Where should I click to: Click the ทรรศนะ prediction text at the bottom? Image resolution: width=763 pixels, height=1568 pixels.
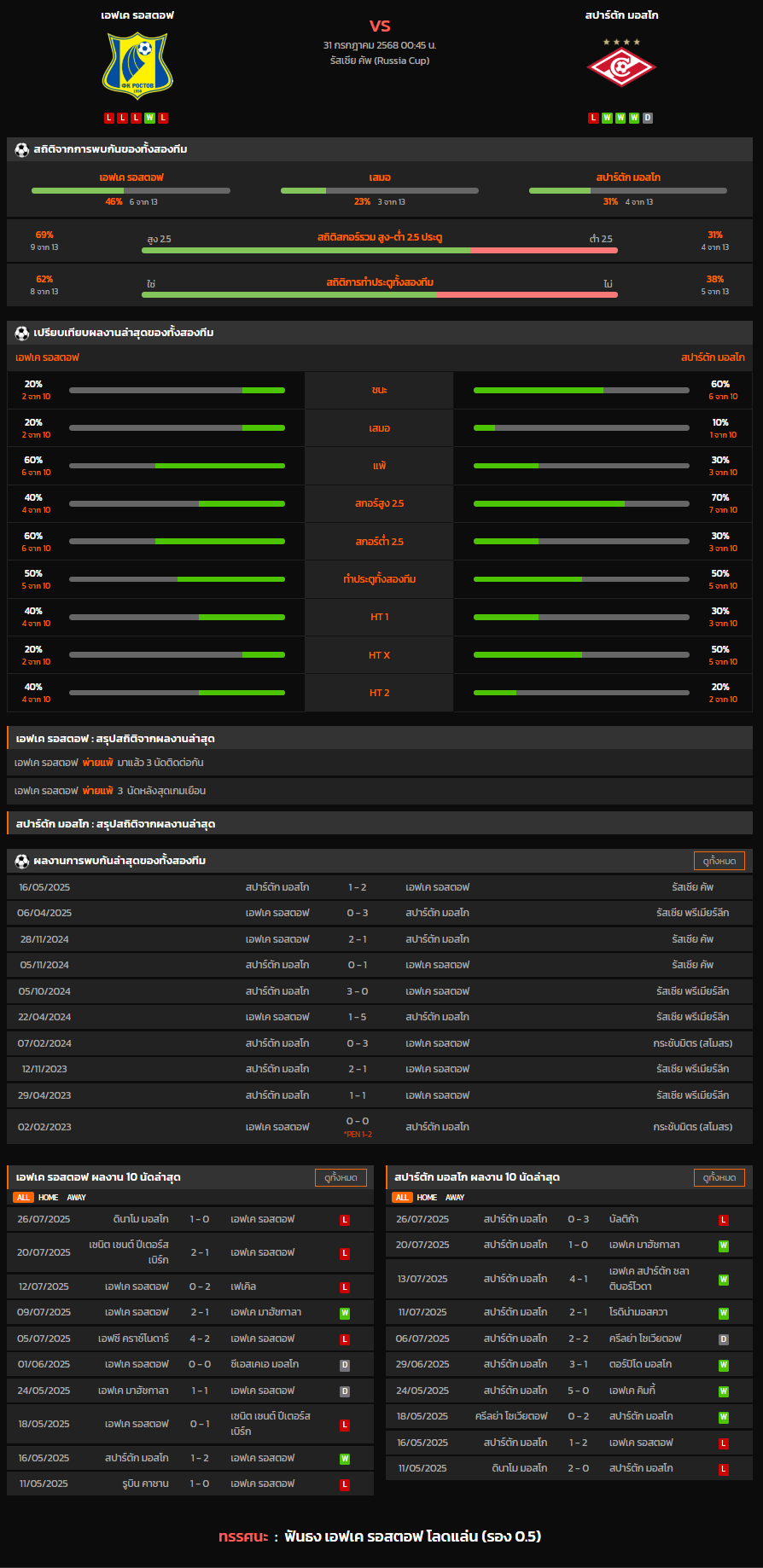[x=380, y=1536]
